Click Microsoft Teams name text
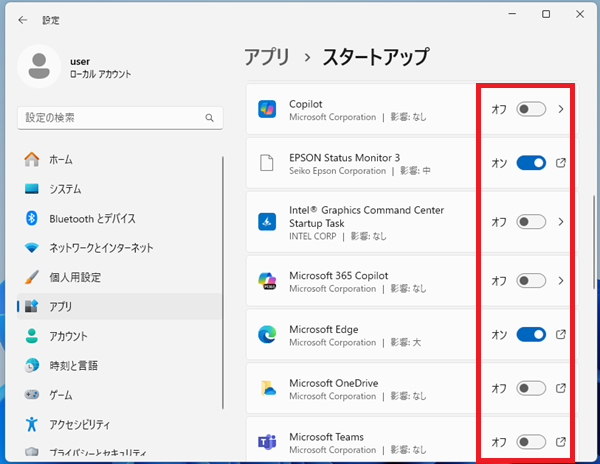Viewport: 600px width, 464px height. pyautogui.click(x=326, y=437)
